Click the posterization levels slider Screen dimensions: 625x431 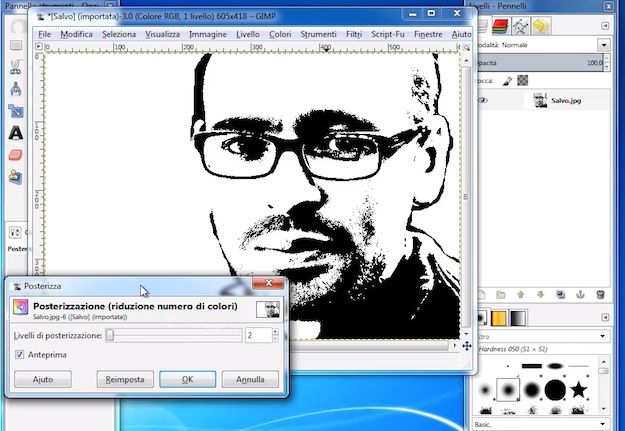pyautogui.click(x=174, y=335)
